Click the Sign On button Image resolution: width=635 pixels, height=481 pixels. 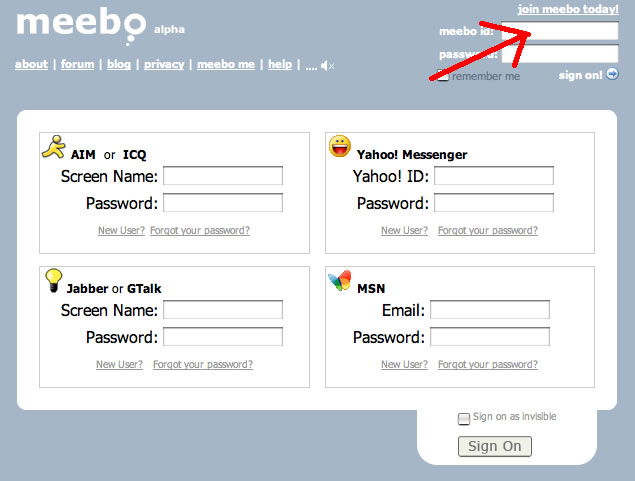pos(494,446)
